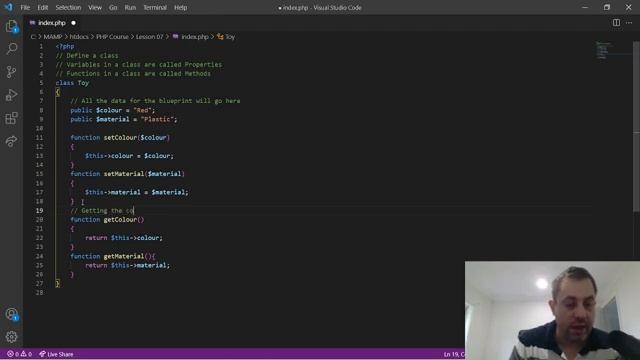Viewport: 640px width, 360px height.
Task: Open the Help menu
Action: [x=180, y=7]
